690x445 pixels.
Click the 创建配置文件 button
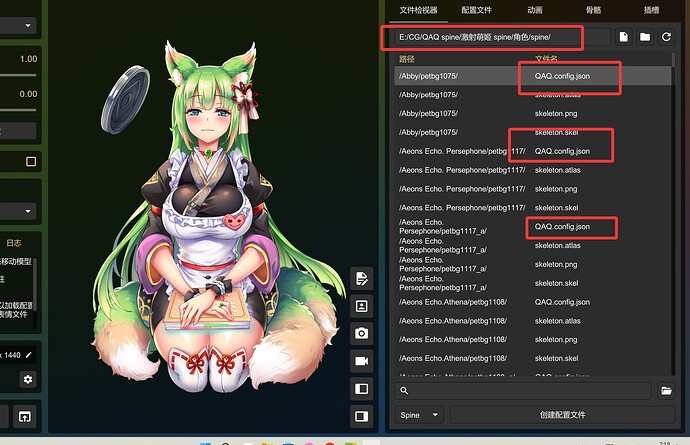562,414
